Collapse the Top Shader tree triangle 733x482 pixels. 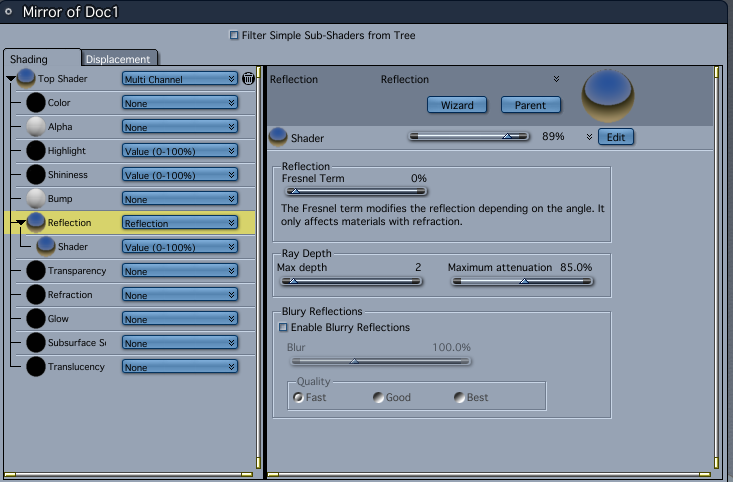click(11, 79)
